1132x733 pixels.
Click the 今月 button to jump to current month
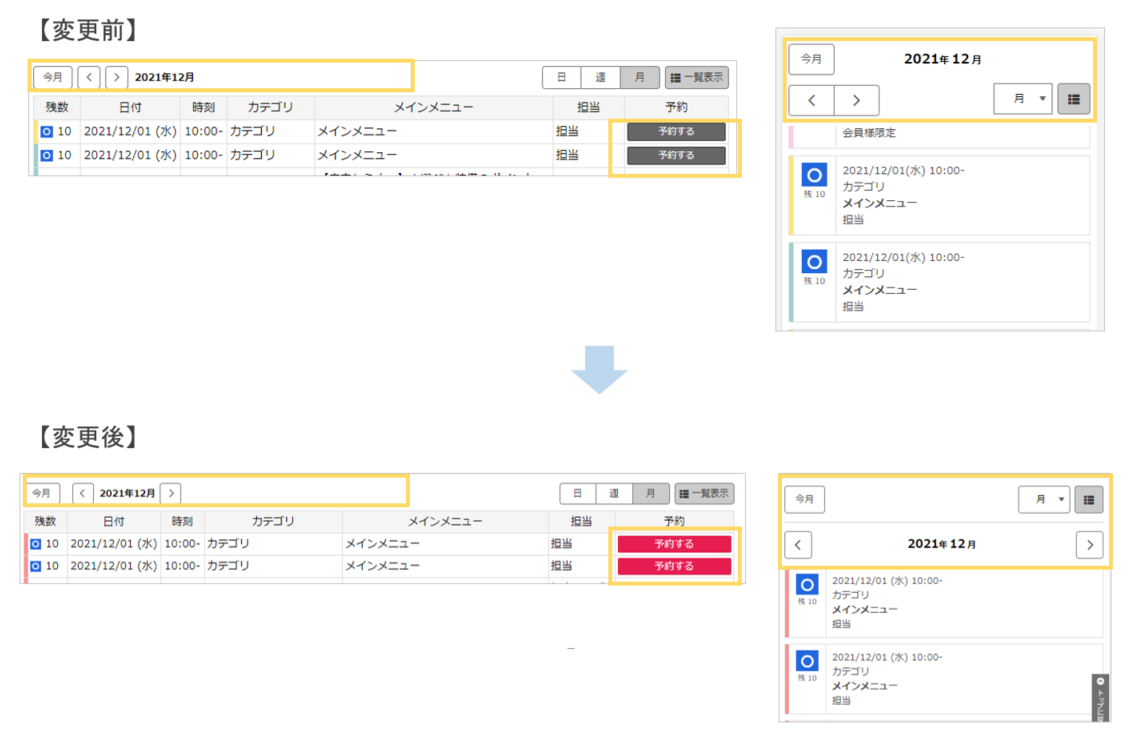[52, 77]
